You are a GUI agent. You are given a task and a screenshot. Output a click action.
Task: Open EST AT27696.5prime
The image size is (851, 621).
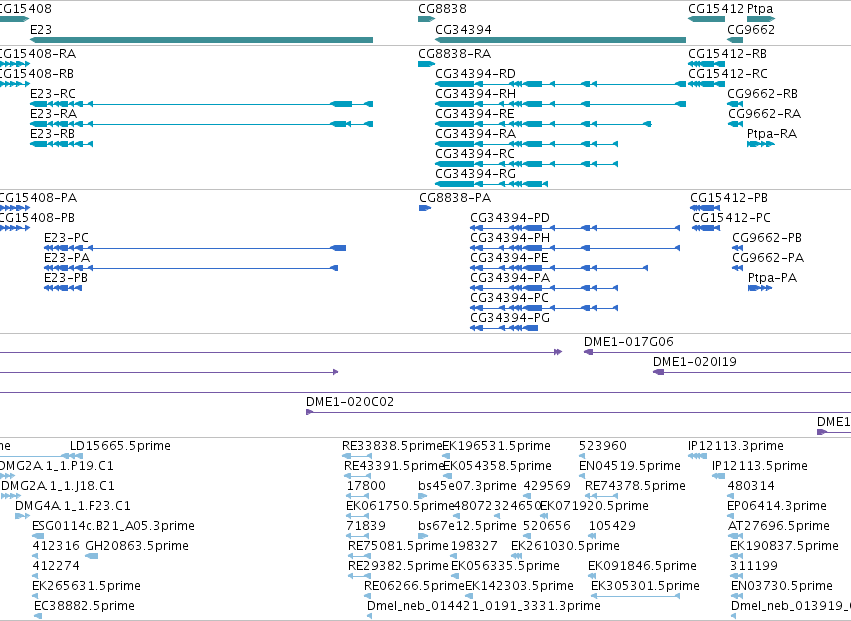778,527
